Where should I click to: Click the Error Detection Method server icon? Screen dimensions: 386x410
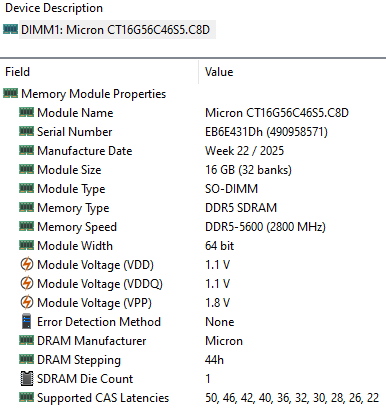pyautogui.click(x=26, y=322)
